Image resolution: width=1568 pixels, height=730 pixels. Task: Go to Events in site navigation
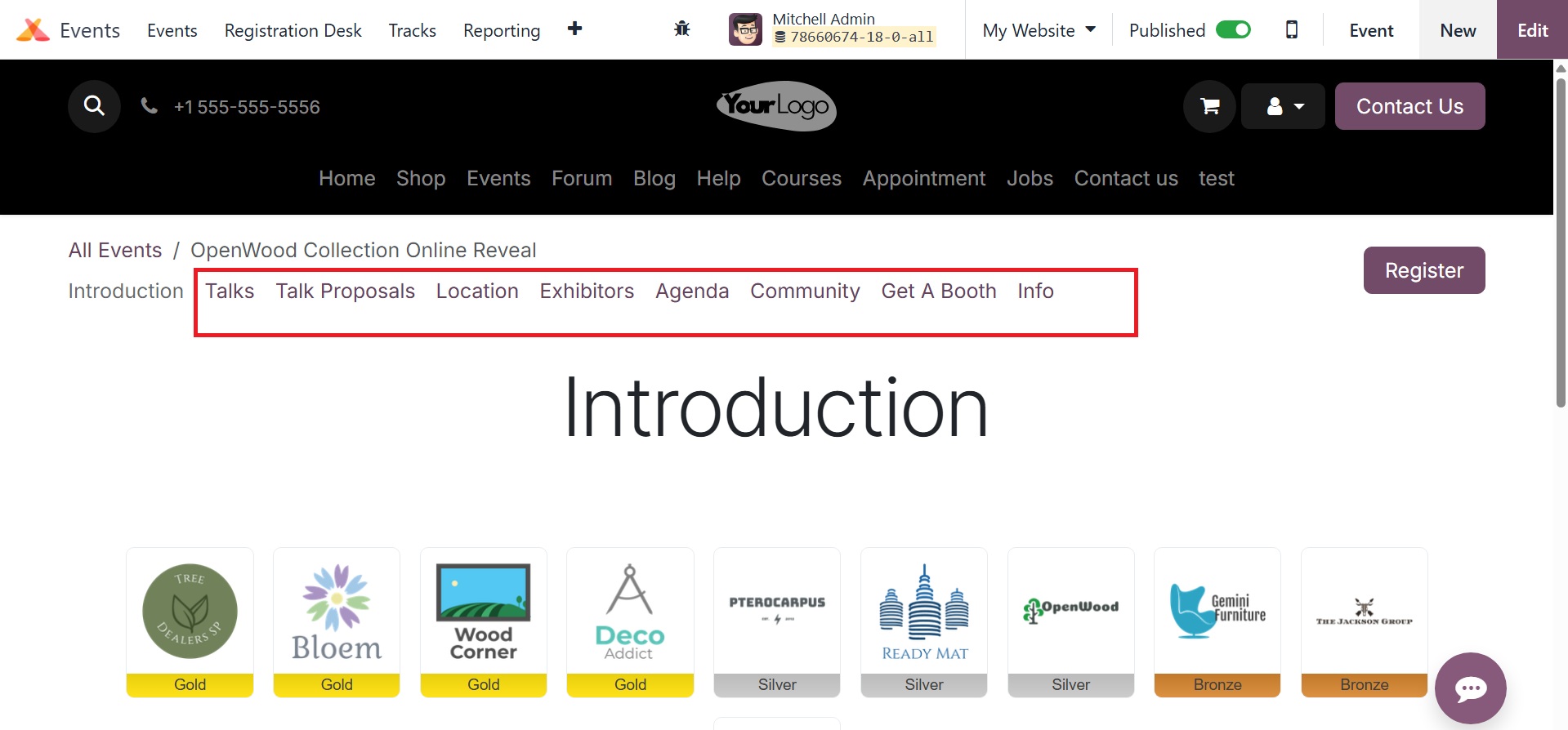click(x=498, y=178)
